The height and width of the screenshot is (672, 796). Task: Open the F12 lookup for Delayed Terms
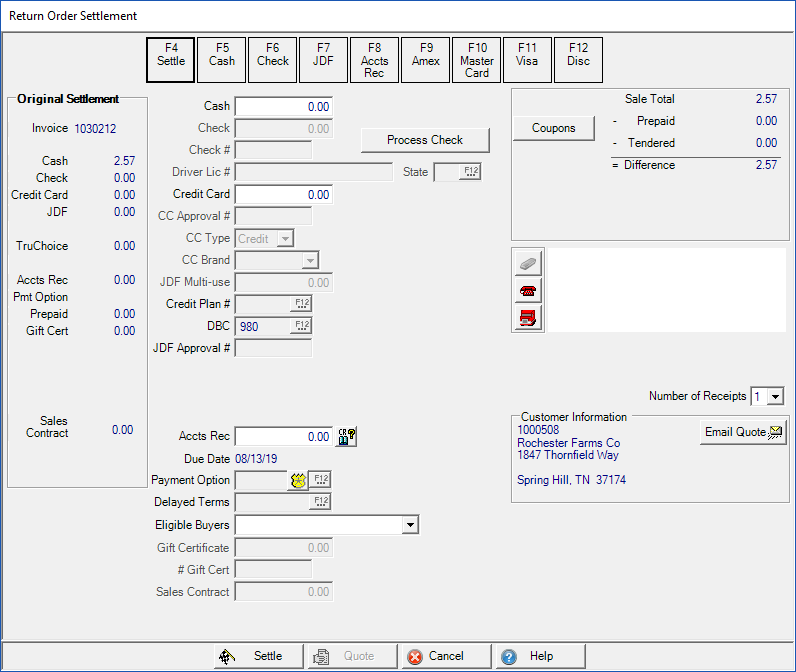coord(321,501)
